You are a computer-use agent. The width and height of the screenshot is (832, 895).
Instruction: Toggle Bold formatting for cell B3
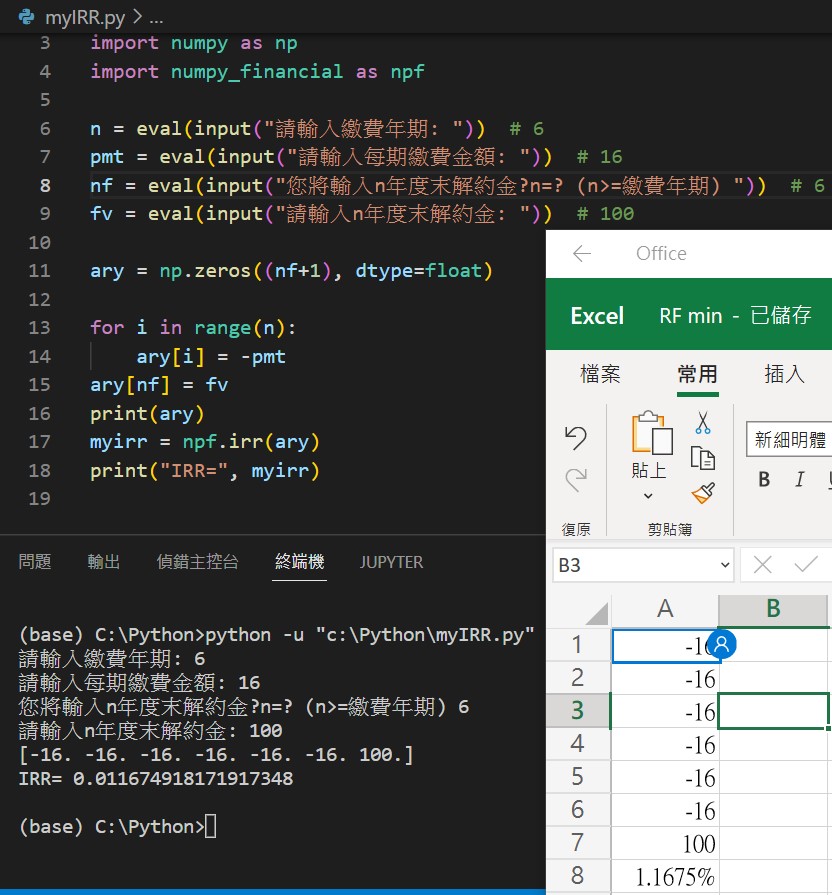pyautogui.click(x=763, y=479)
